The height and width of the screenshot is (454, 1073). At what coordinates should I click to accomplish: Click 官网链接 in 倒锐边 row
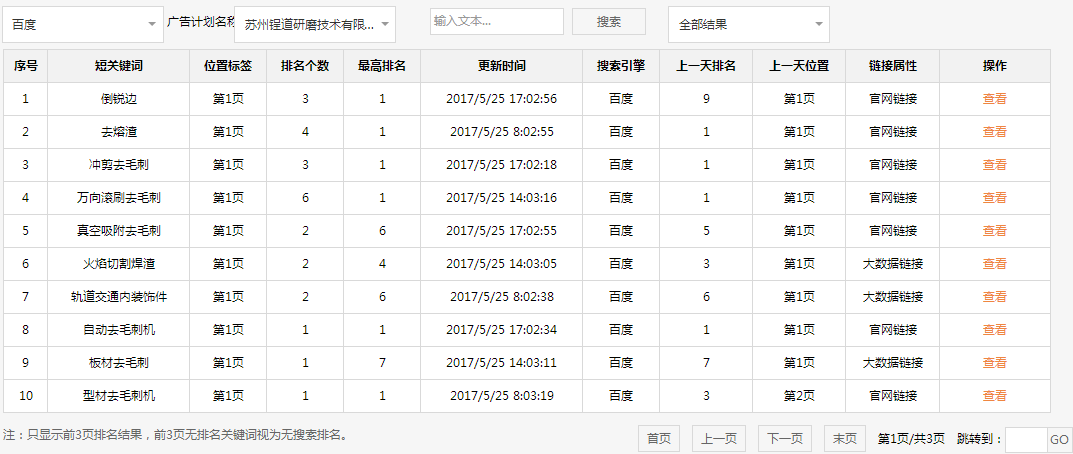click(893, 99)
